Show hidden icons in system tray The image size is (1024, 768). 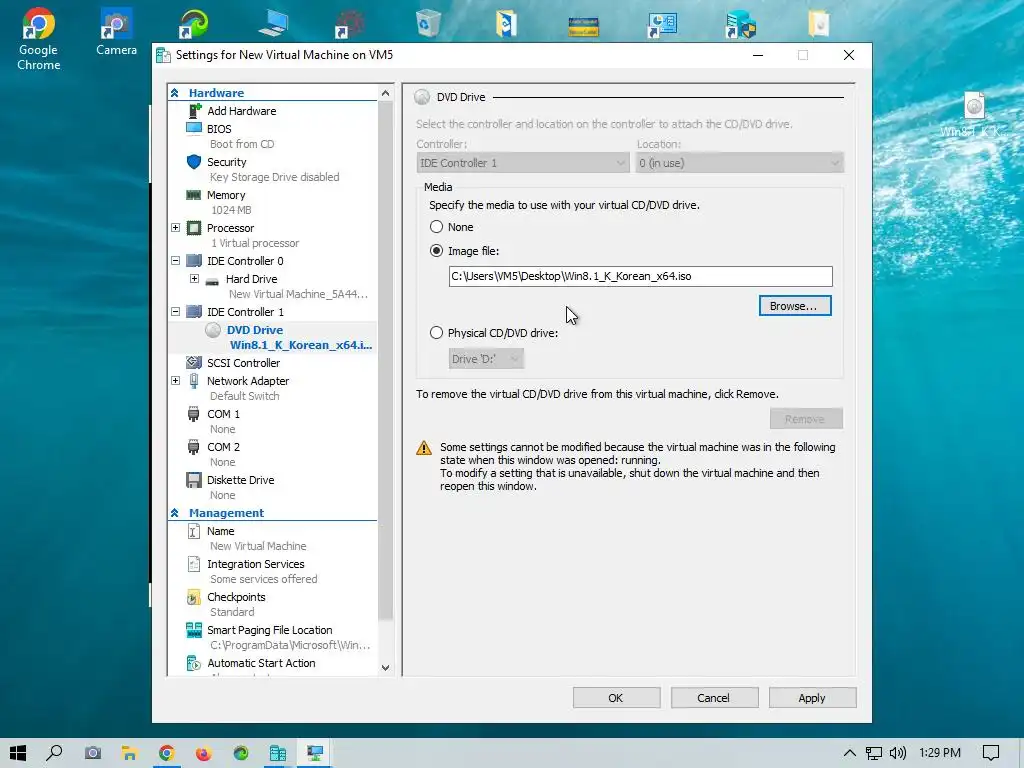point(849,753)
